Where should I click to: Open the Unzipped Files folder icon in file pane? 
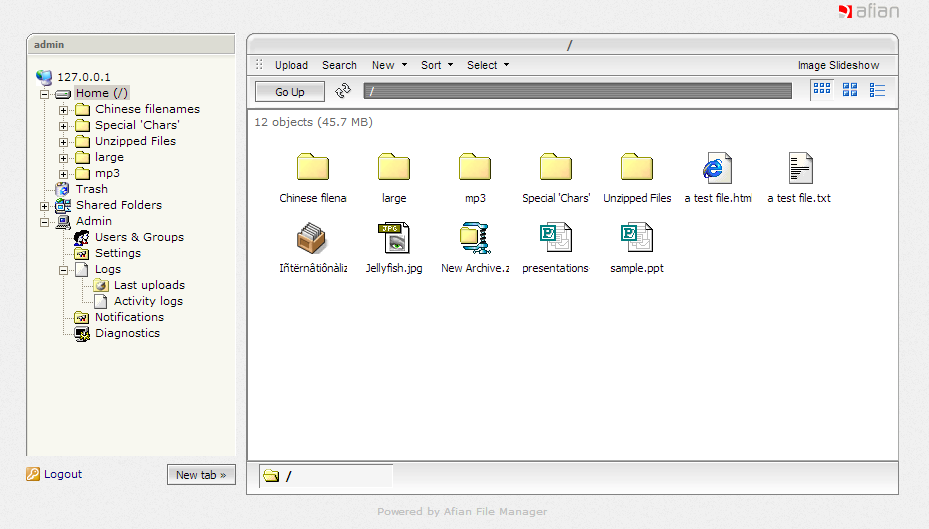point(637,166)
